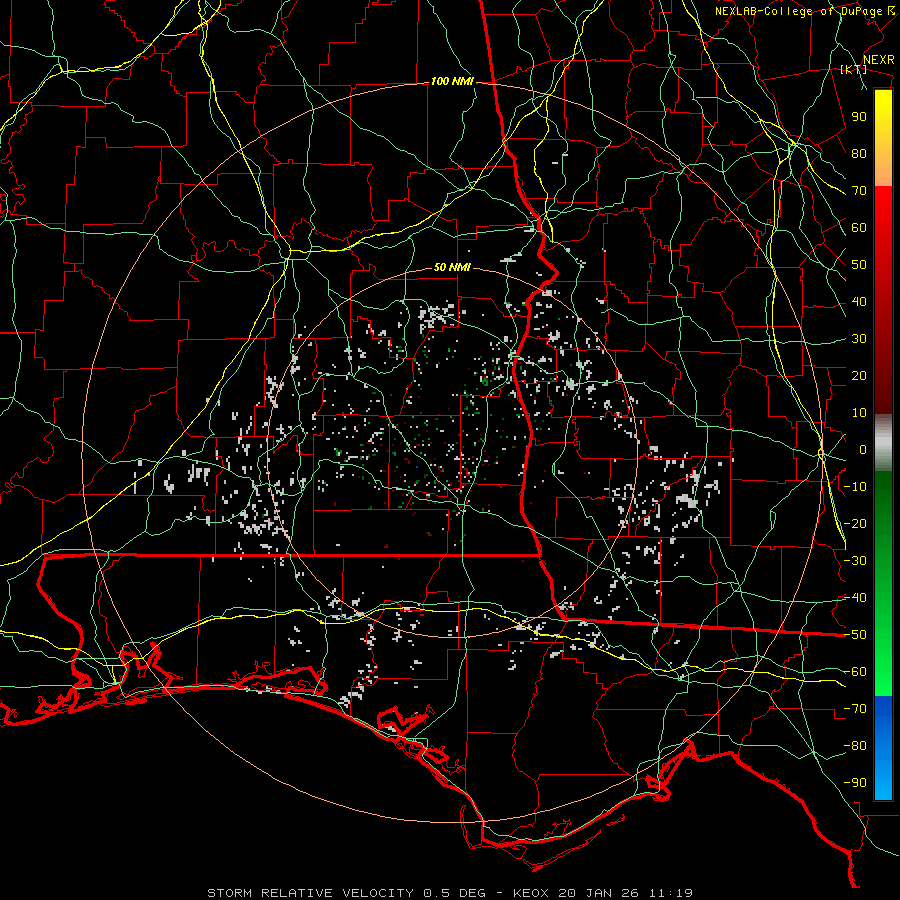Screen dimensions: 900x900
Task: Select the -10 value on the velocity scale
Action: (855, 487)
